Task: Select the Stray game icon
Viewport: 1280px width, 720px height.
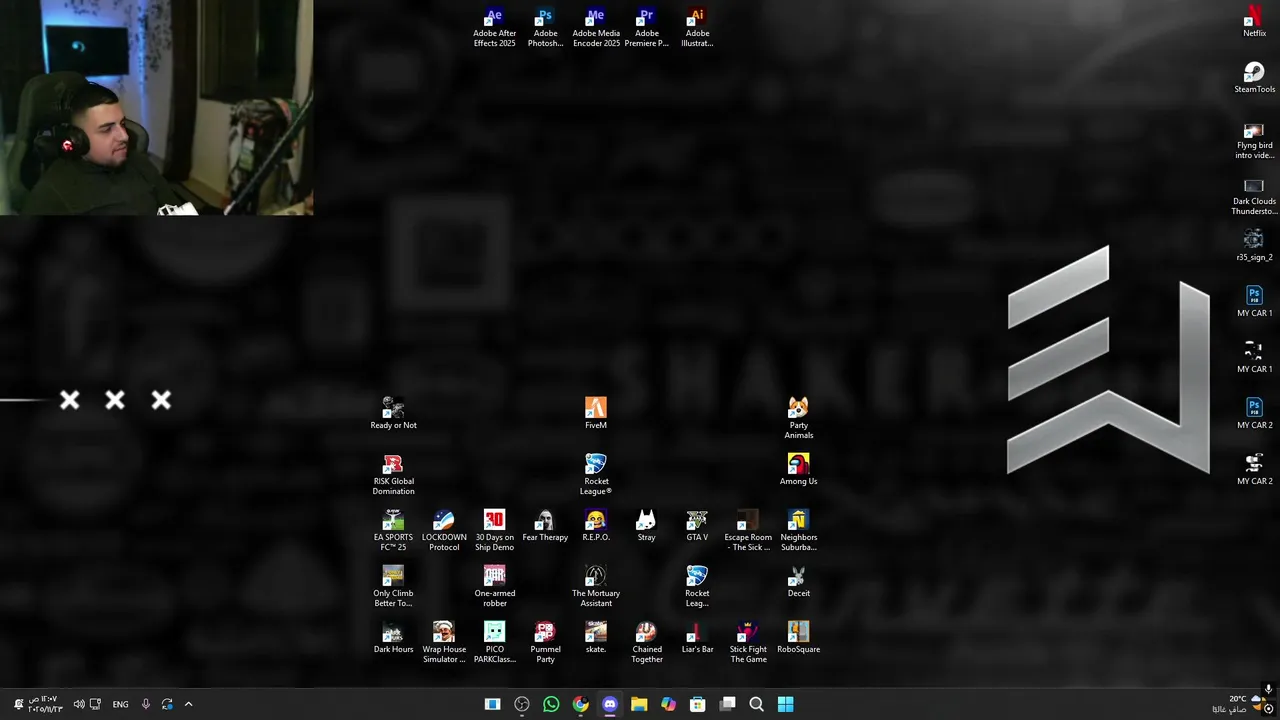Action: (646, 526)
